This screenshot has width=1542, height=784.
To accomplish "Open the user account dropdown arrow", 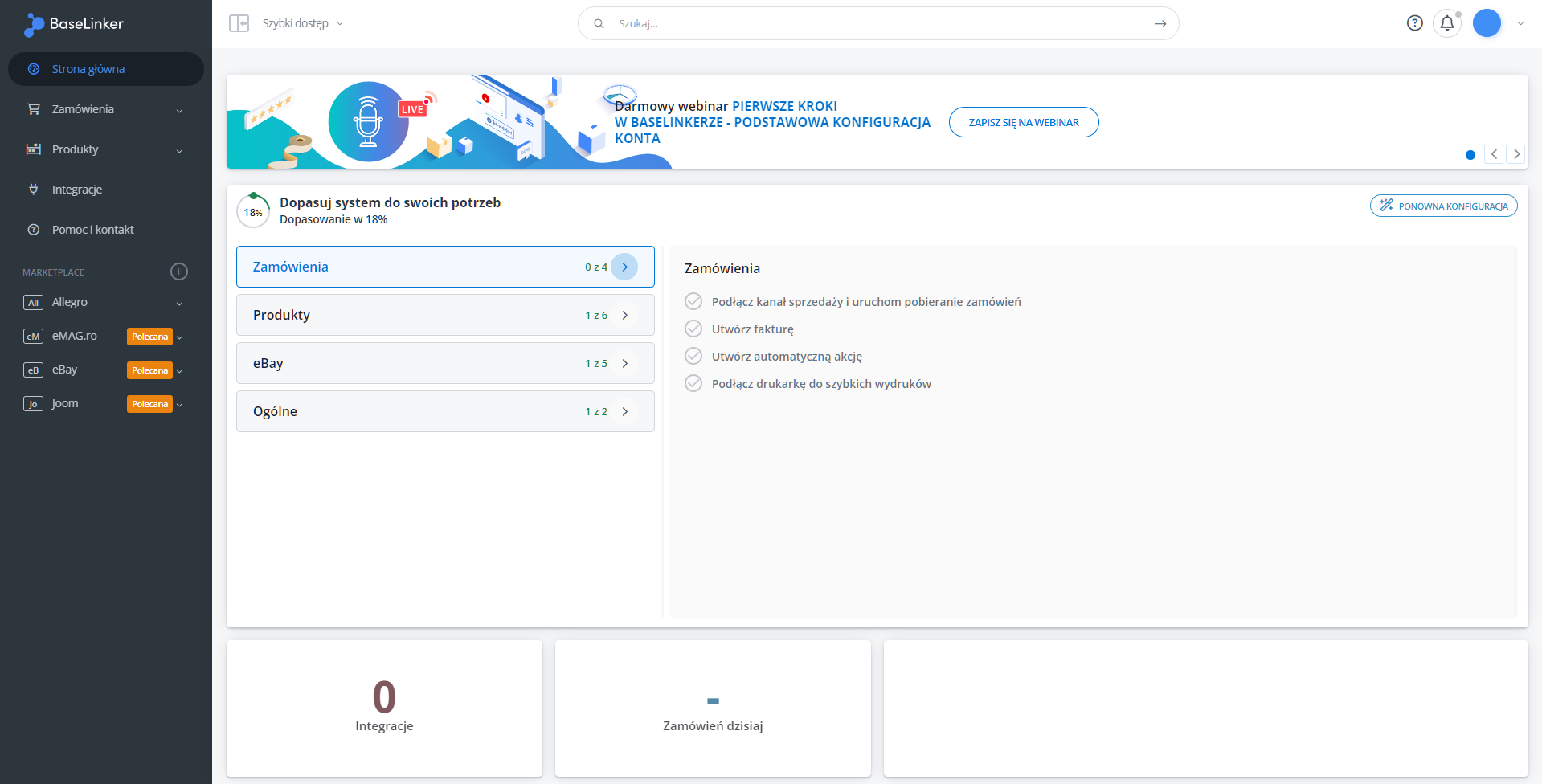I will (x=1520, y=24).
